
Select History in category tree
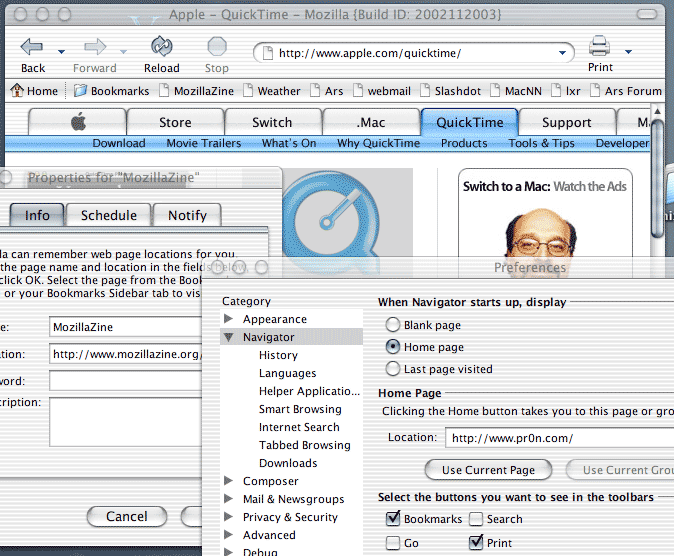coord(278,355)
